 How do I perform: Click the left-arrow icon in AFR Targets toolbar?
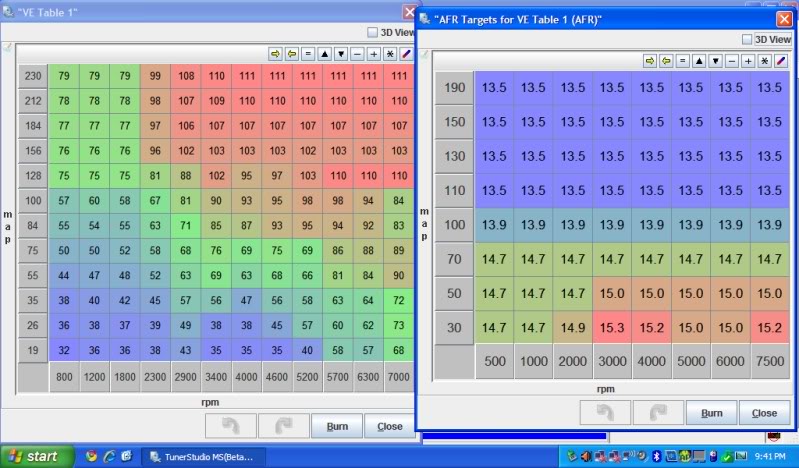click(x=666, y=61)
